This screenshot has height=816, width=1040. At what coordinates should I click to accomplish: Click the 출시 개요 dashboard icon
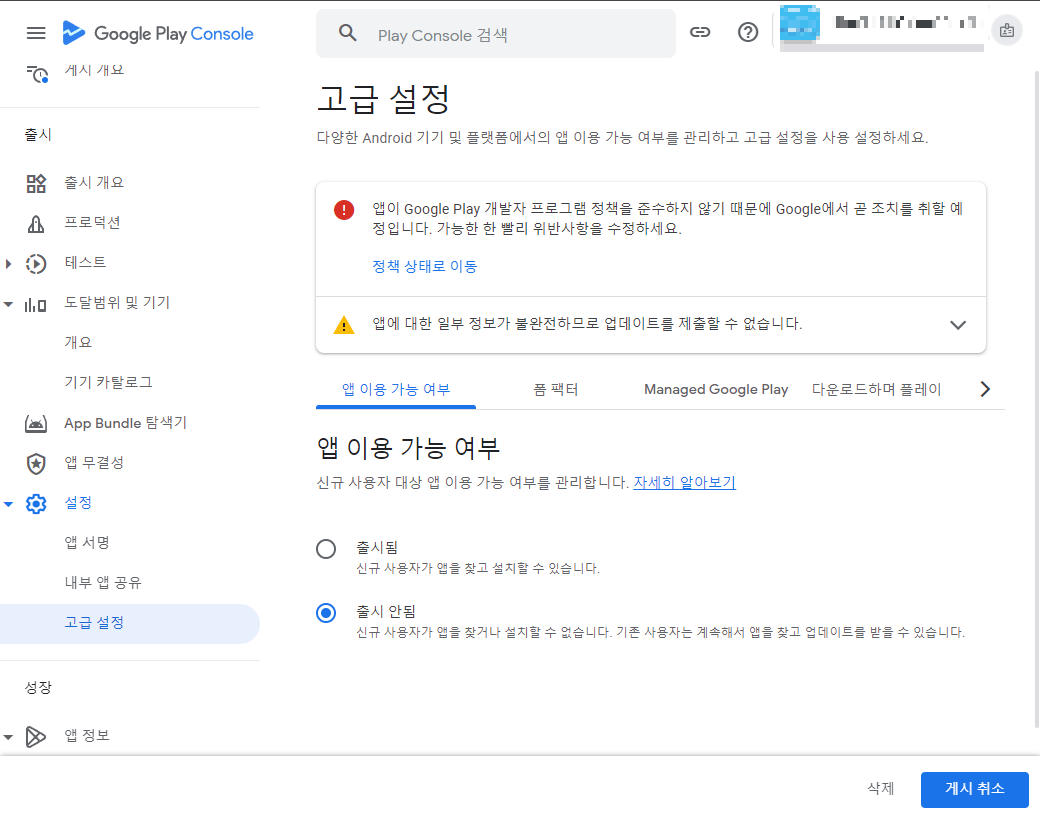point(36,183)
